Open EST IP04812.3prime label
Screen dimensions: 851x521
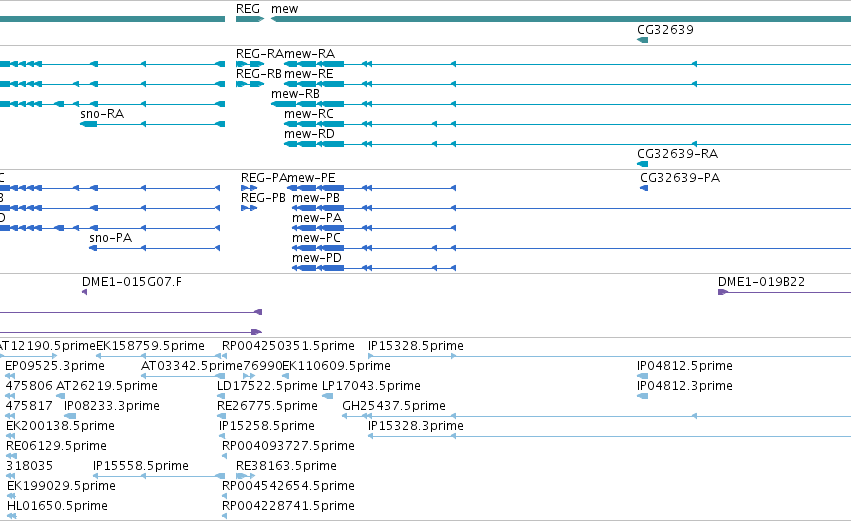point(685,386)
